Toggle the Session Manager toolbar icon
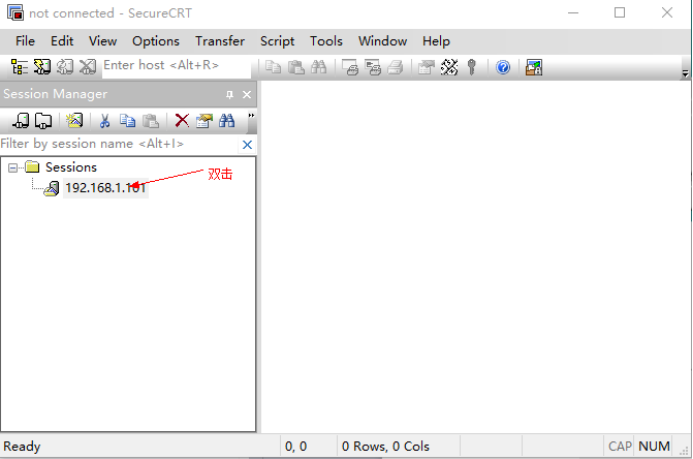This screenshot has width=693, height=459. click(x=19, y=67)
